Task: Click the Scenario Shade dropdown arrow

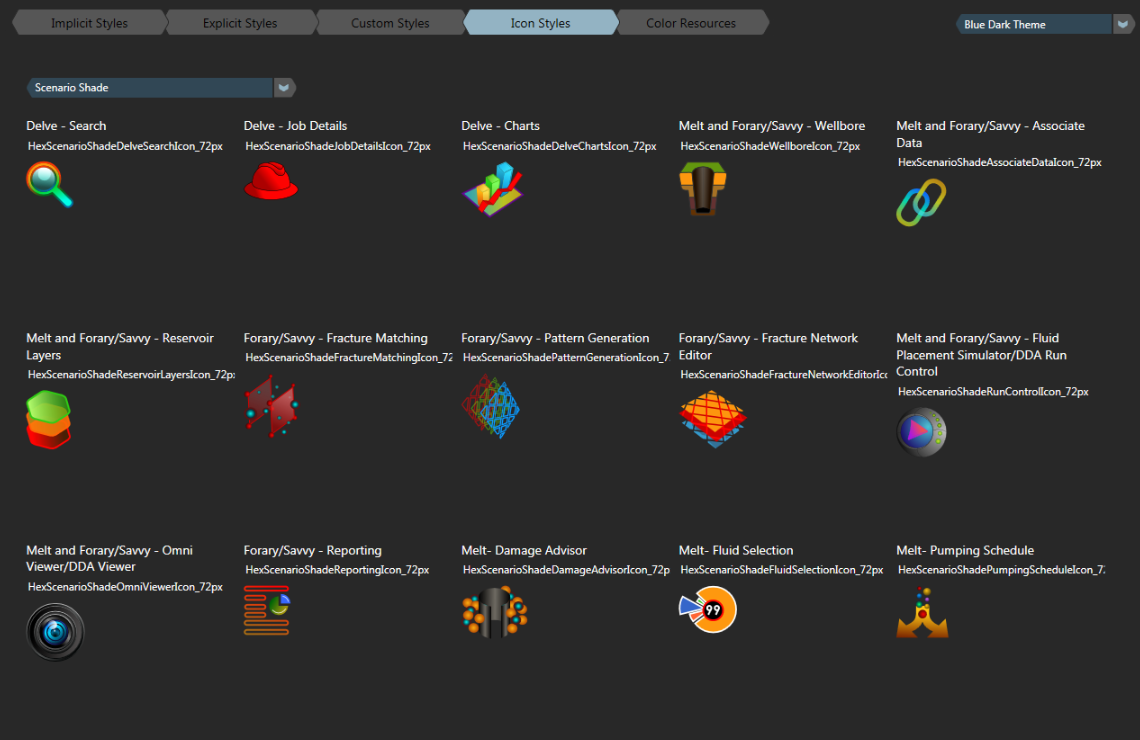Action: tap(284, 88)
